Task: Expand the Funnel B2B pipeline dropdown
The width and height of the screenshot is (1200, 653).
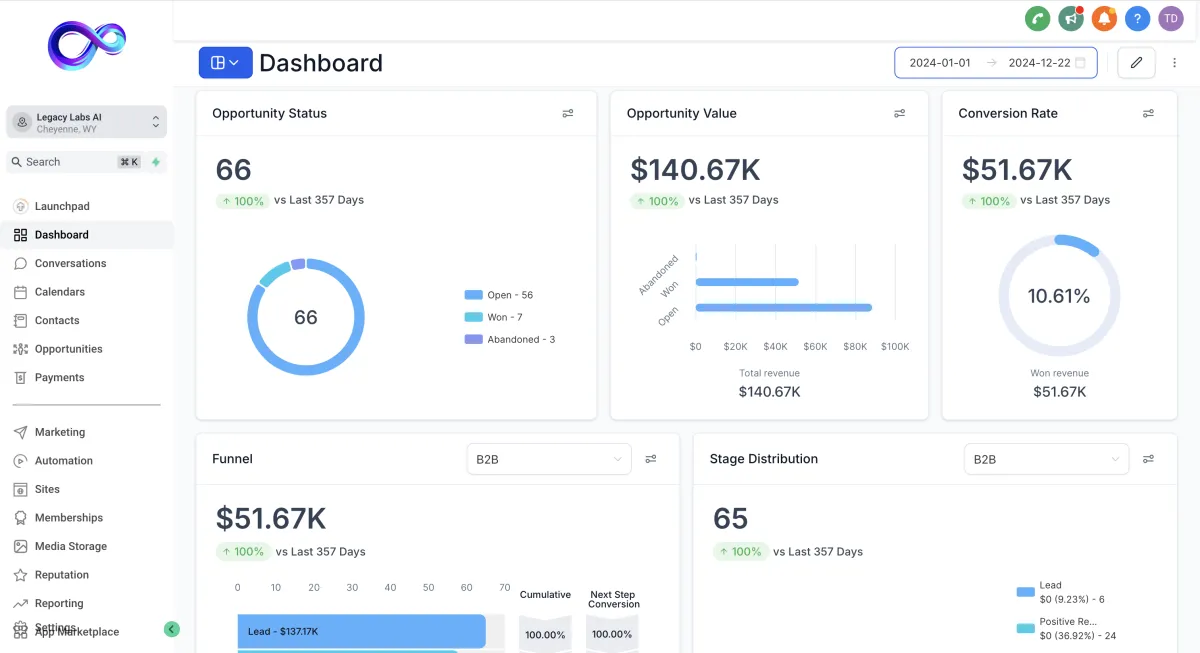Action: pyautogui.click(x=549, y=459)
